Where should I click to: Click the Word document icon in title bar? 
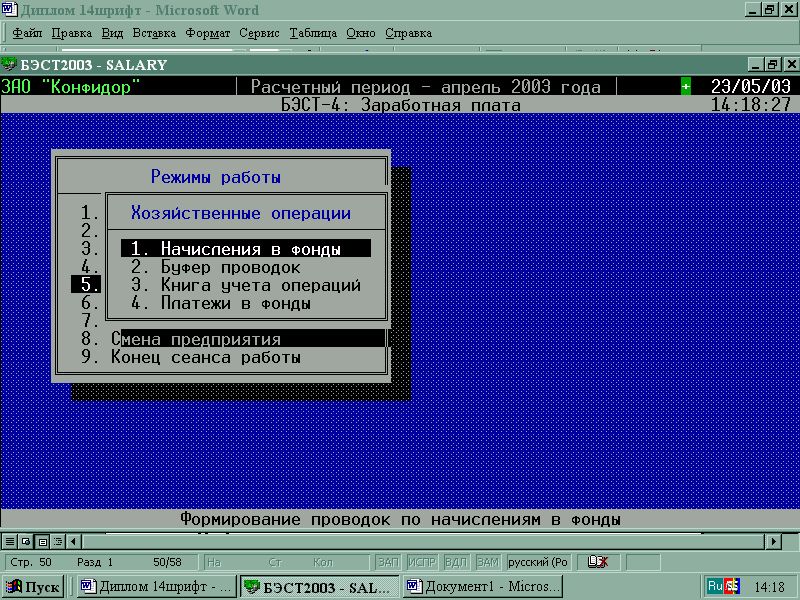[9, 9]
